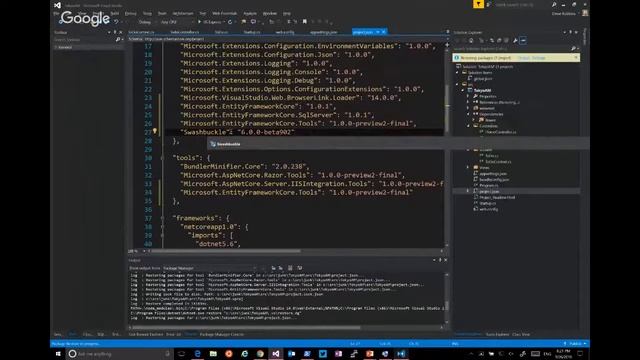Viewport: 640px width, 360px height.
Task: Pin or auto-hide the Toolbox panel
Action: [x=115, y=32]
